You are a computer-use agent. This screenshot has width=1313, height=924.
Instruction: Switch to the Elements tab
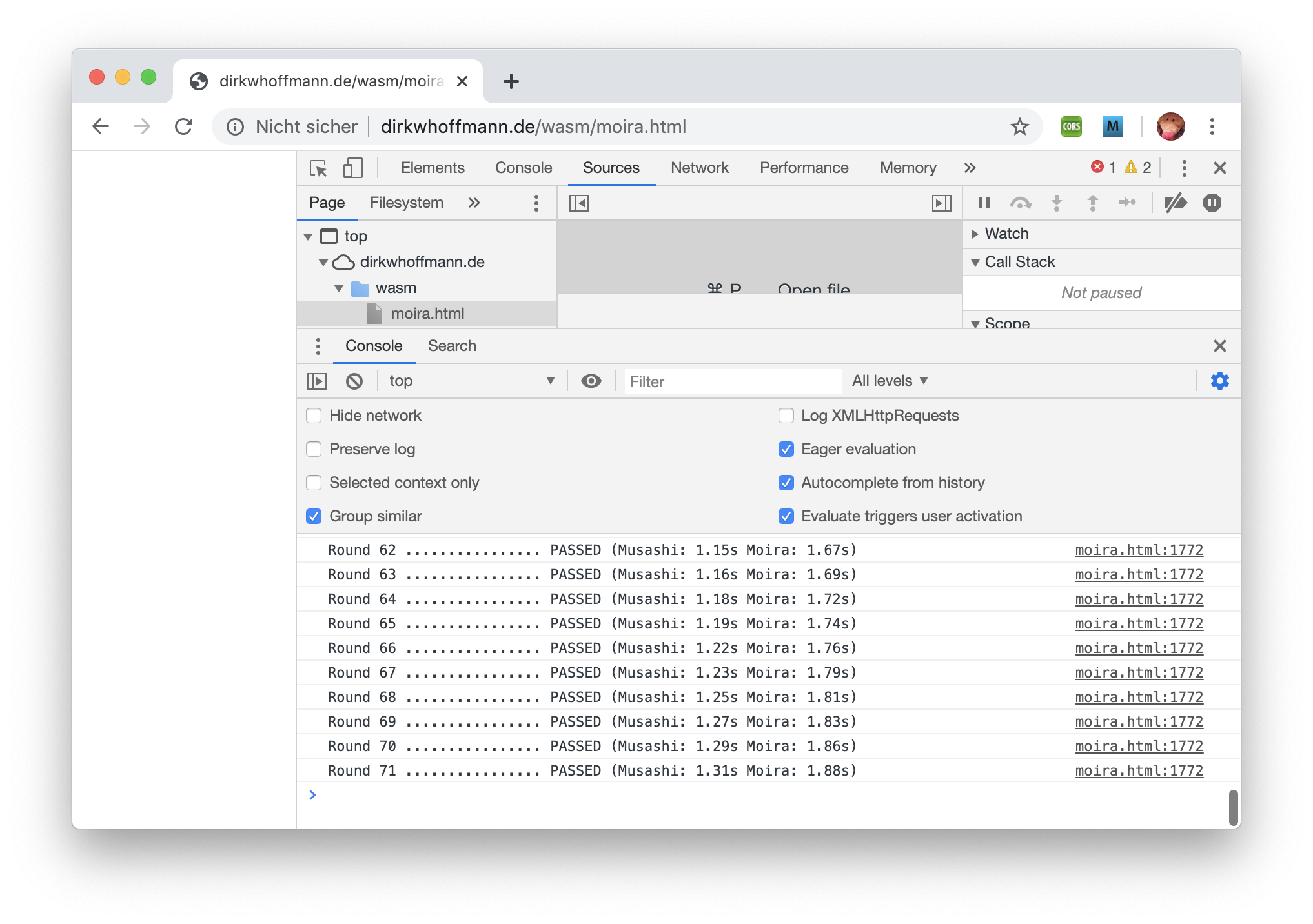click(x=433, y=168)
